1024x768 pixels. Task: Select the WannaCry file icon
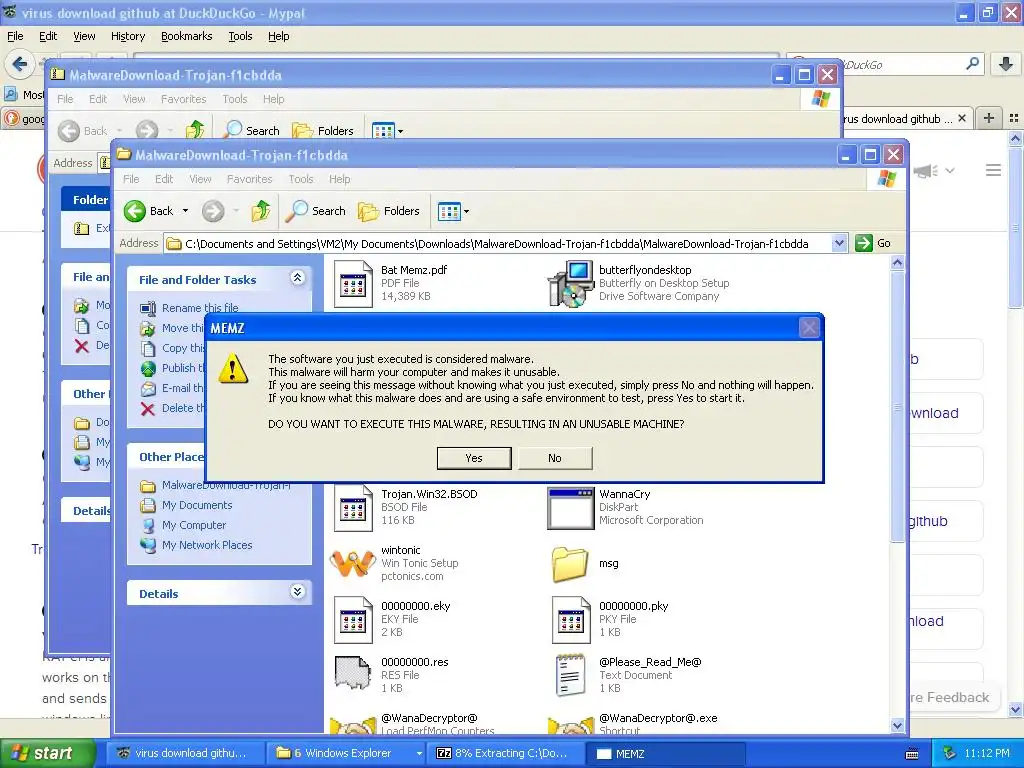click(570, 508)
